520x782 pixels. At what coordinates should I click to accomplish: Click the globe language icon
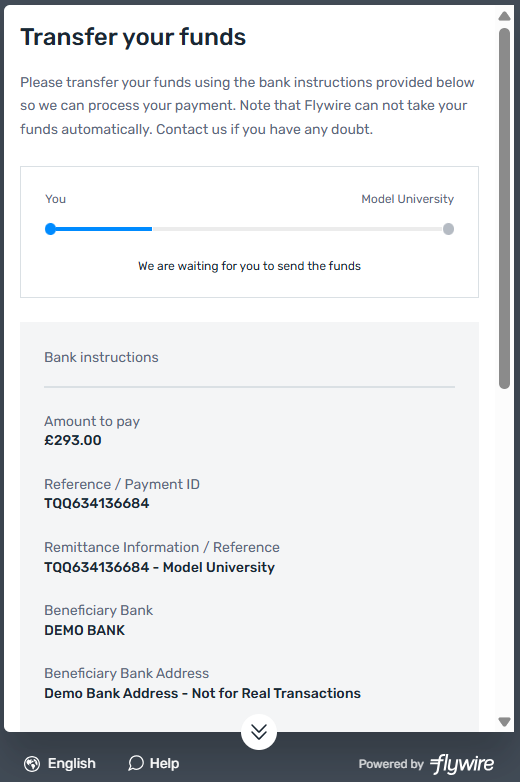[x=32, y=764]
